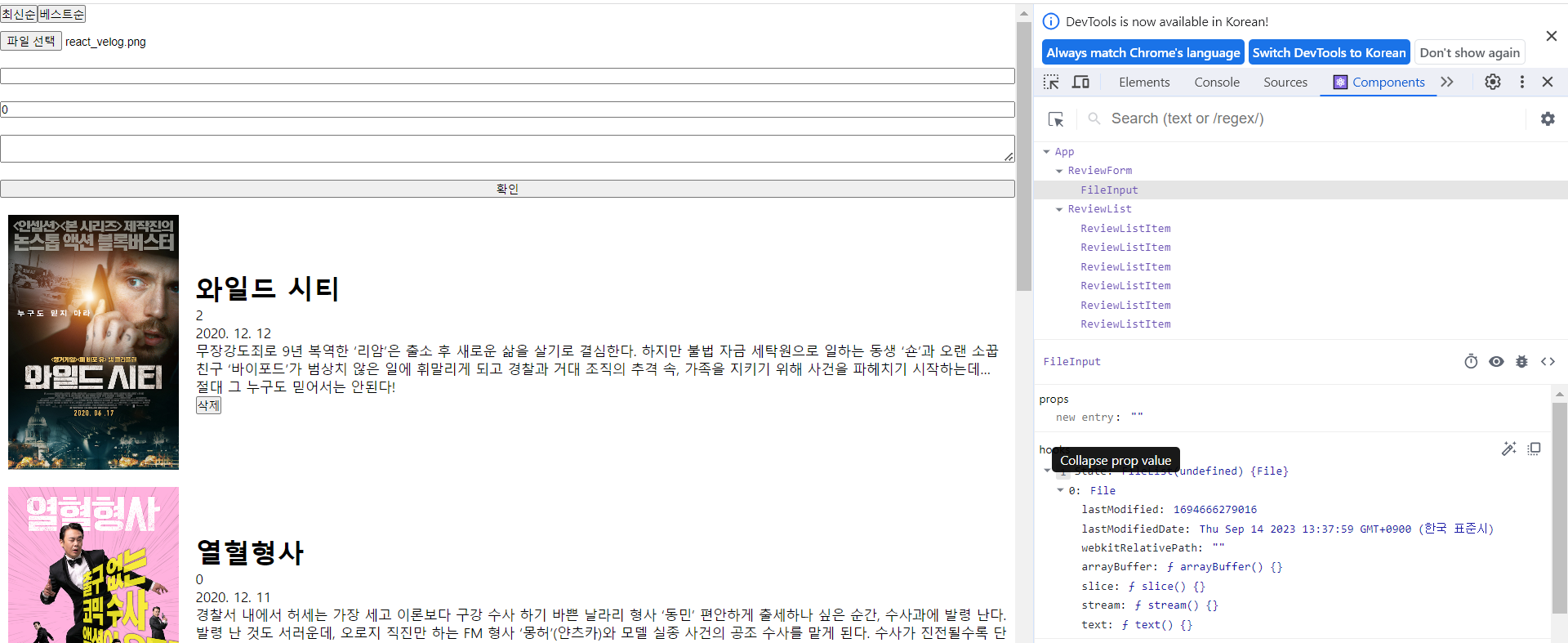Switch to the Sources tab
The height and width of the screenshot is (643, 1568).
coord(1285,82)
